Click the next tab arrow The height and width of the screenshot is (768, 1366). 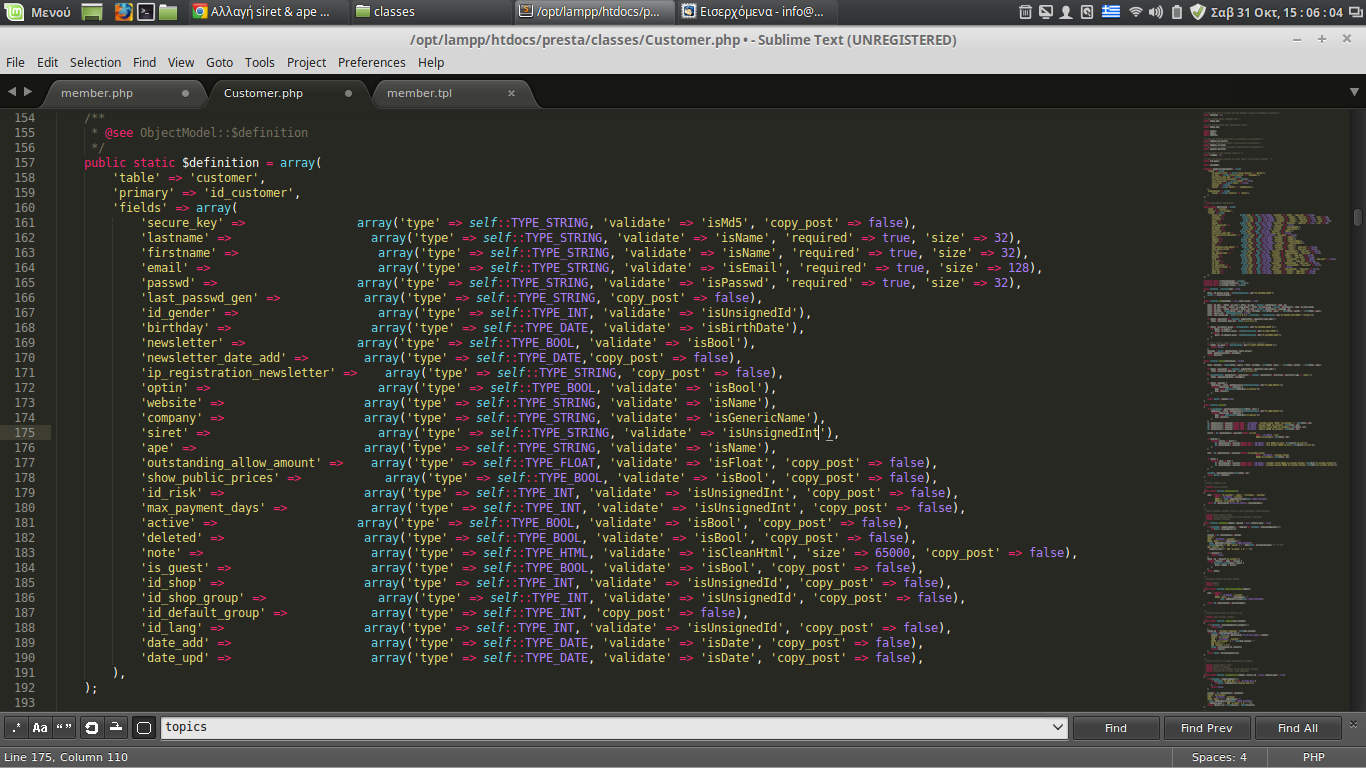click(28, 92)
